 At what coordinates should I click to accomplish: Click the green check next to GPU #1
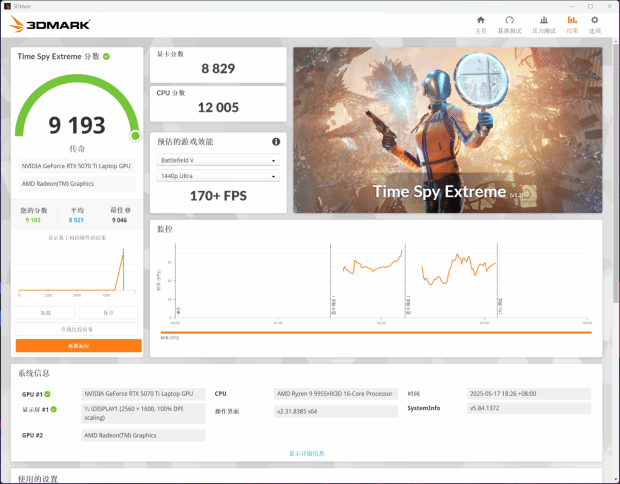coord(47,394)
